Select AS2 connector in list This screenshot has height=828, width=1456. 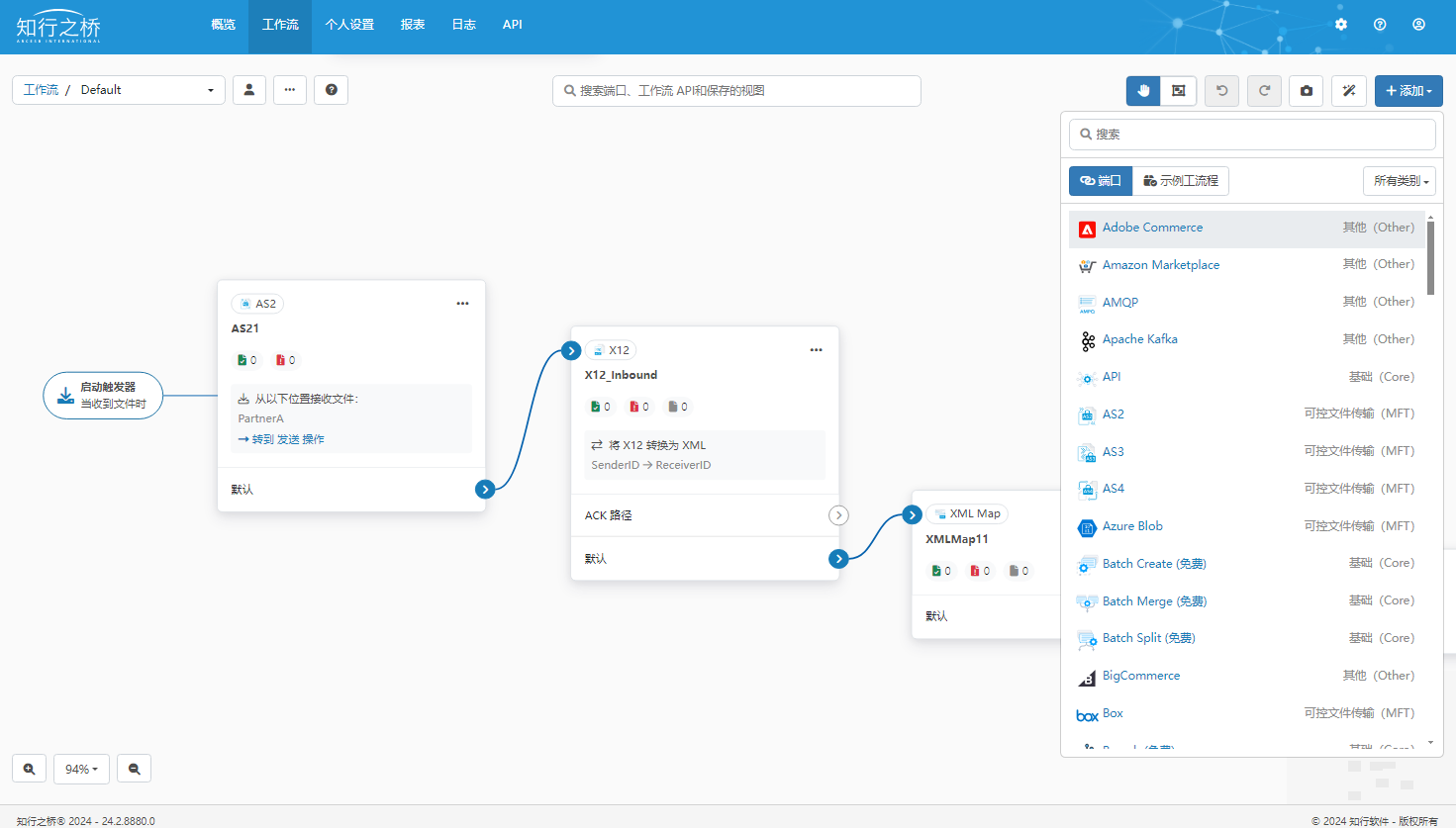pyautogui.click(x=1247, y=414)
